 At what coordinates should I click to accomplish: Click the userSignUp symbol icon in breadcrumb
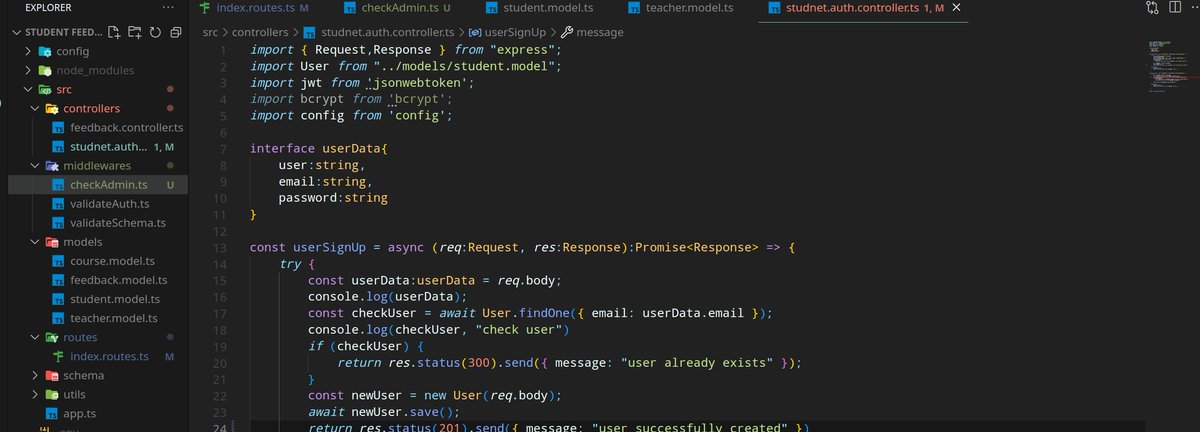[474, 32]
